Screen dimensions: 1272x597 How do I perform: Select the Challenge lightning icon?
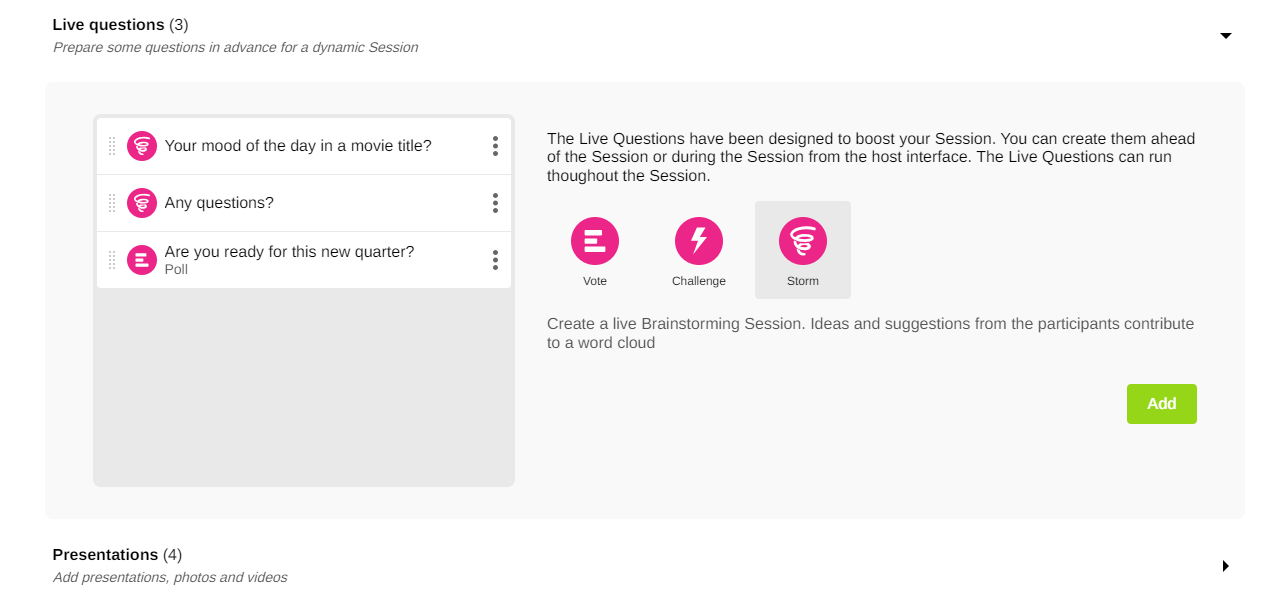click(699, 241)
